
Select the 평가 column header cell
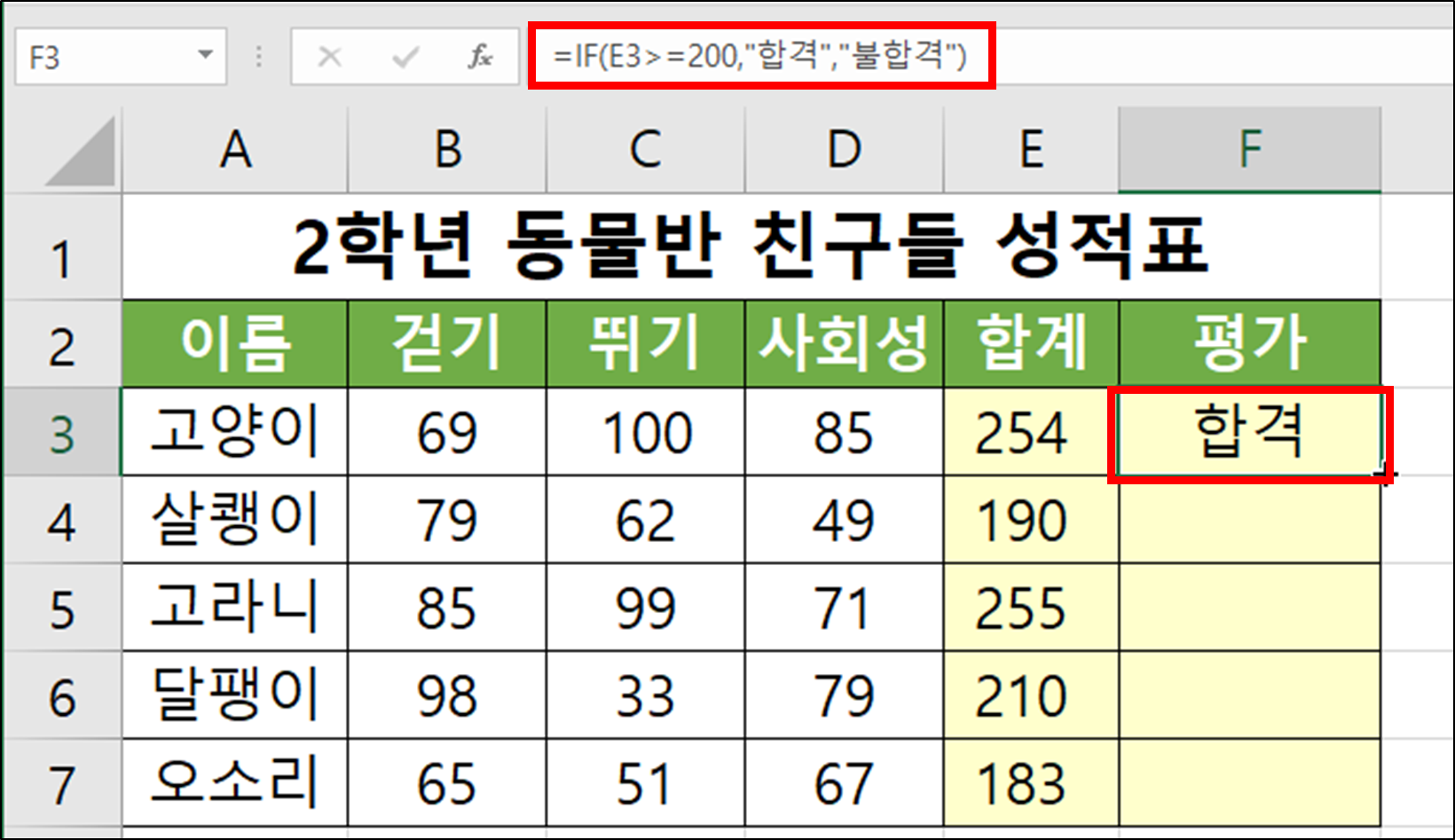(1251, 342)
